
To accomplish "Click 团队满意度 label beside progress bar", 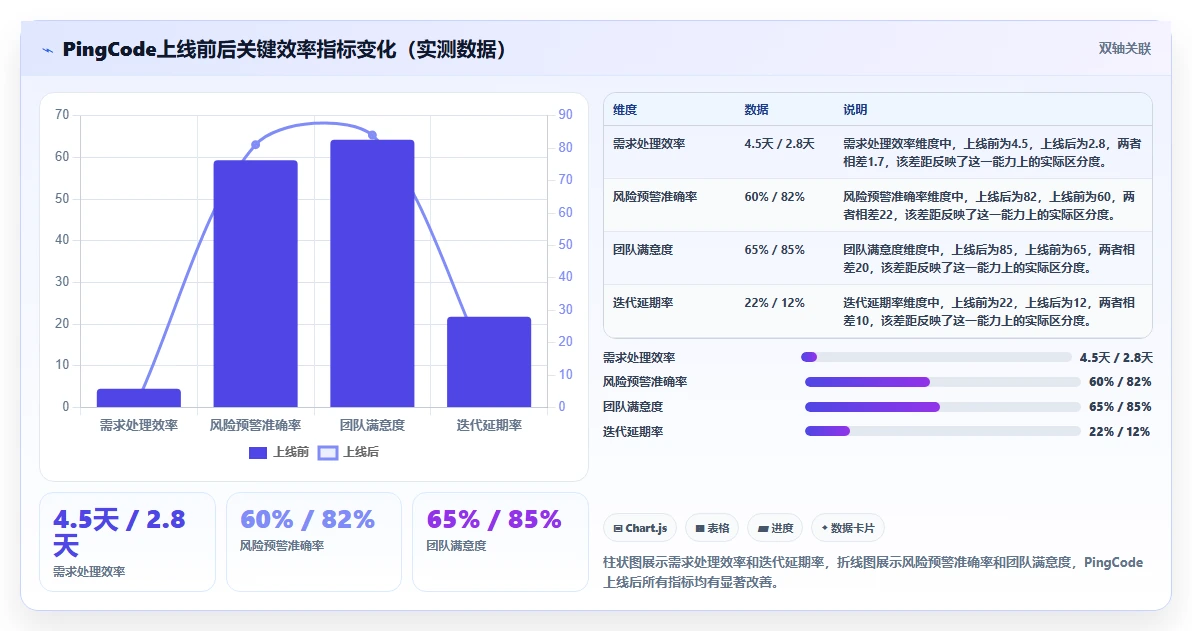I will click(x=633, y=407).
